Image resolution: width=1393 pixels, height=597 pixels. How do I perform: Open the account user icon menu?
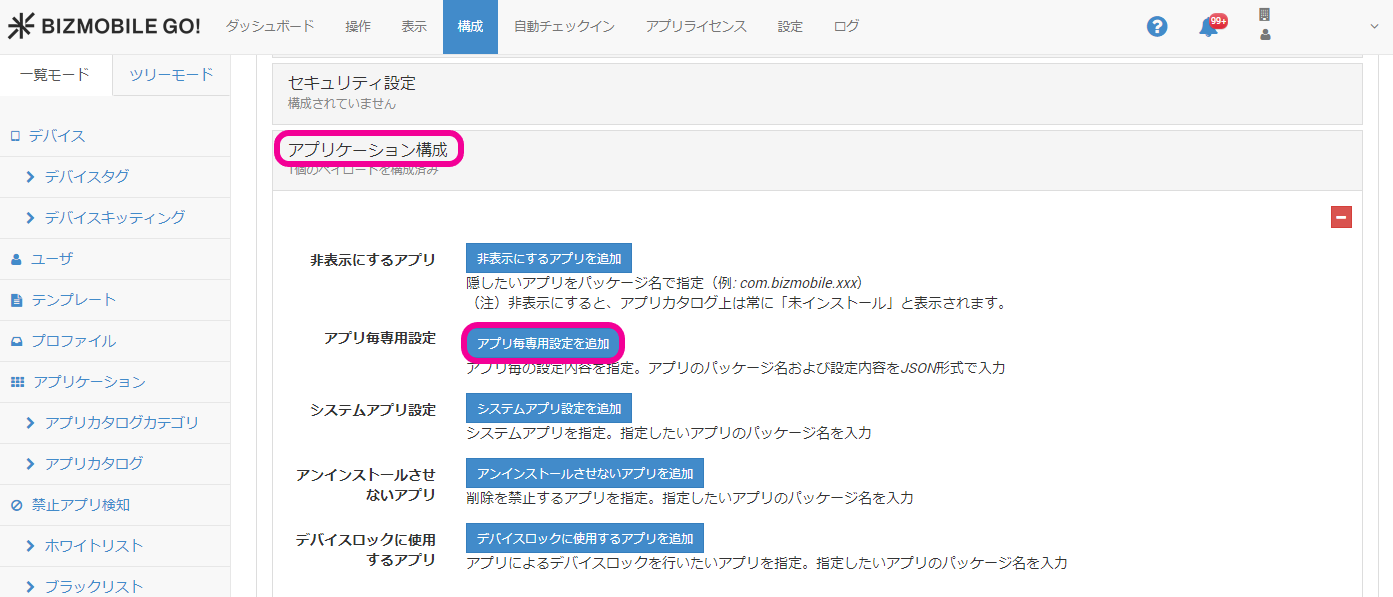tap(1265, 26)
